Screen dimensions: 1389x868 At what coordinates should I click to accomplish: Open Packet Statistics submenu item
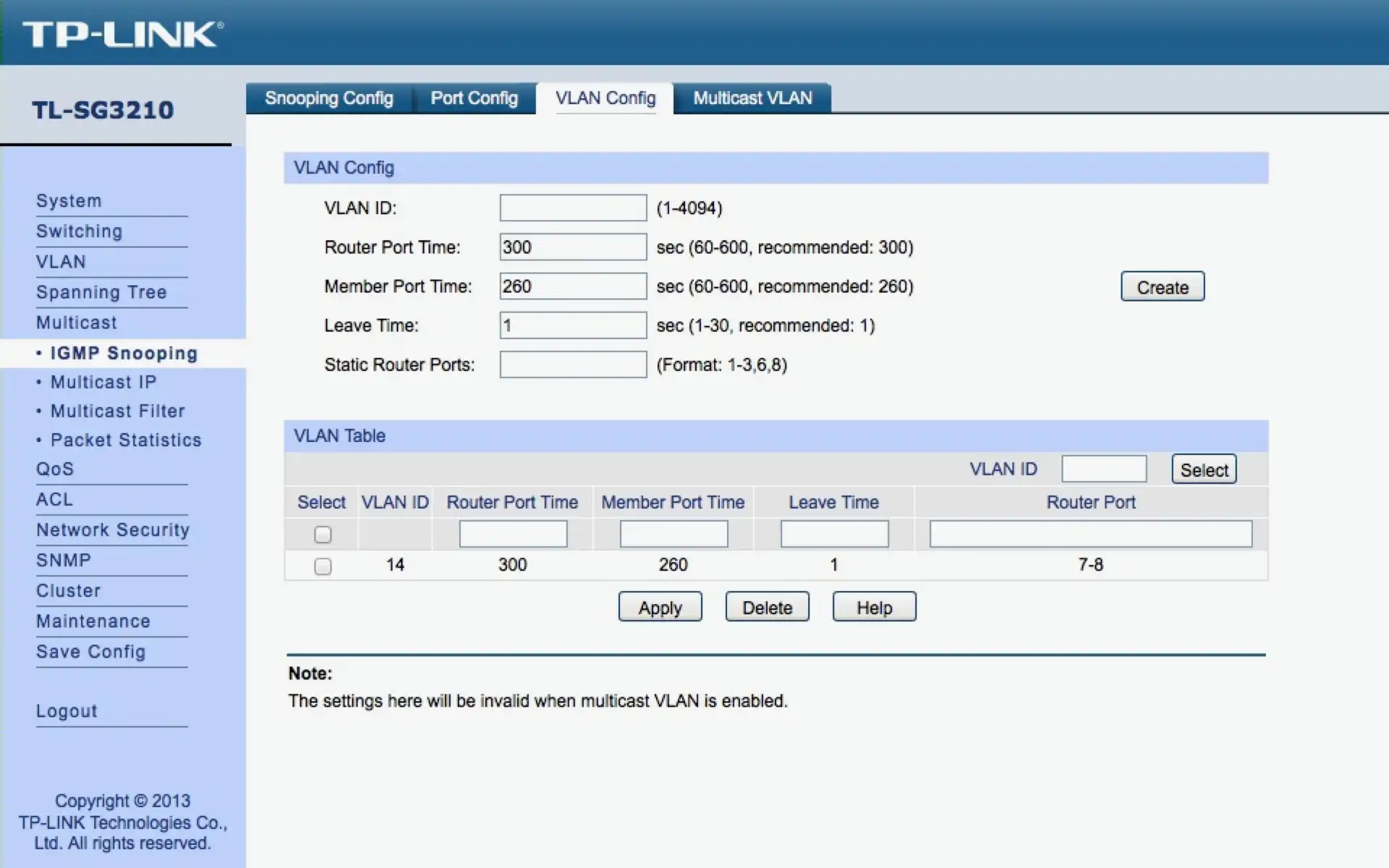pyautogui.click(x=125, y=441)
